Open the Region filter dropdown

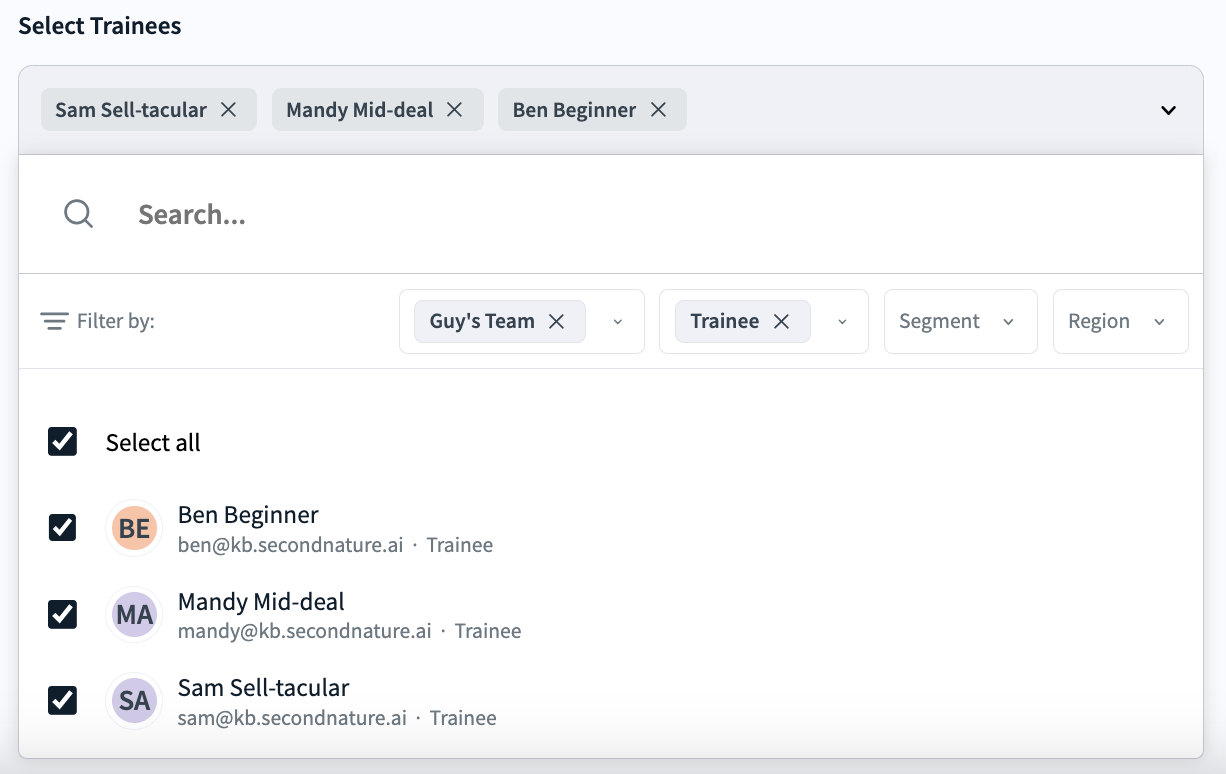(x=1119, y=321)
